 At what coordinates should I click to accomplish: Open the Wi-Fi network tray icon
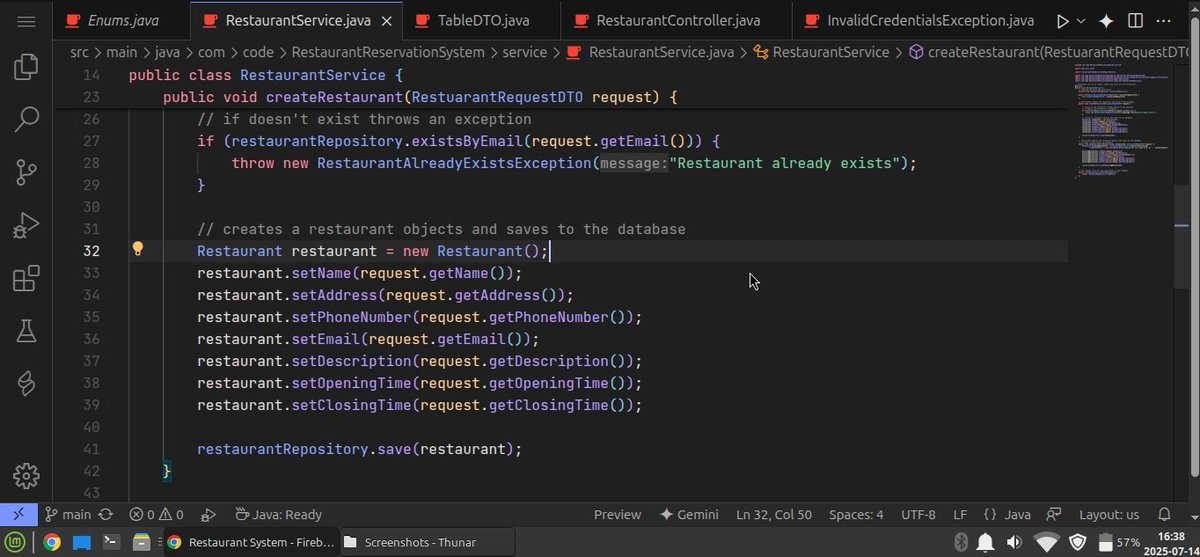point(1046,542)
